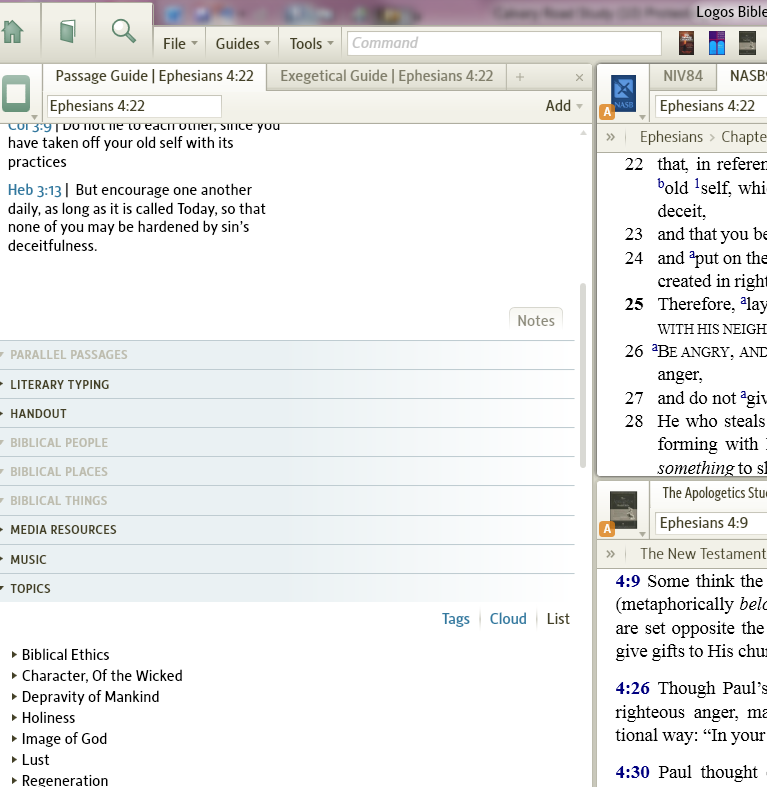Open Heb 3:13 reference link
Screen dimensions: 767x787
35,190
